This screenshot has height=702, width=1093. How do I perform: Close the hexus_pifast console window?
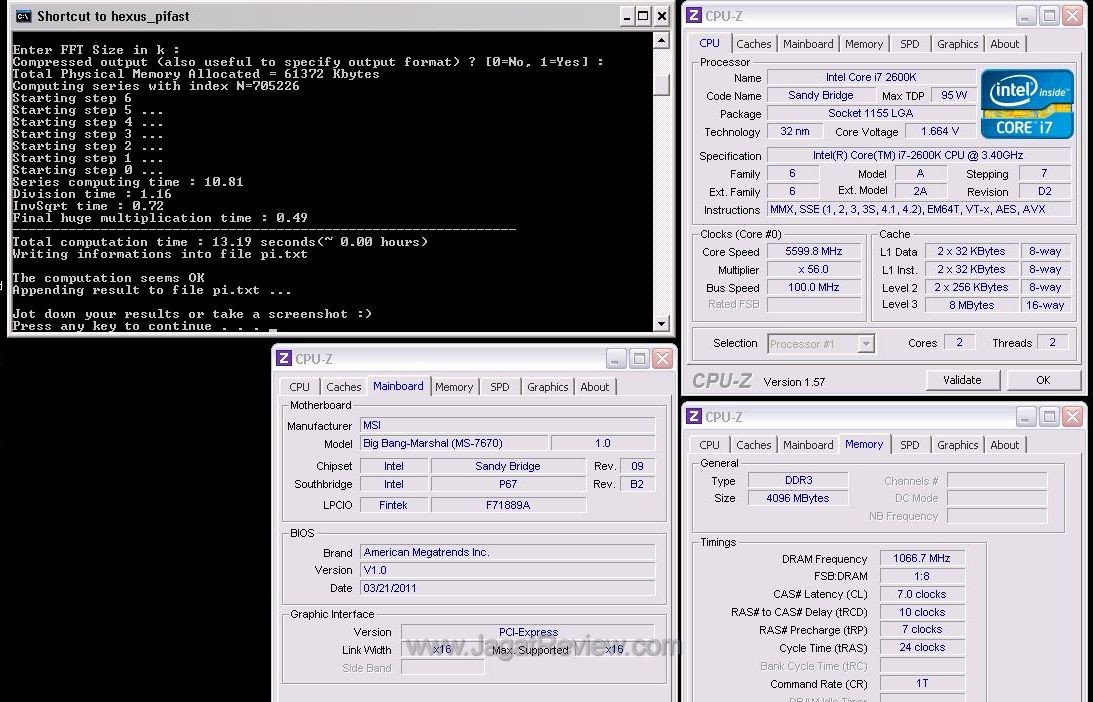(662, 16)
